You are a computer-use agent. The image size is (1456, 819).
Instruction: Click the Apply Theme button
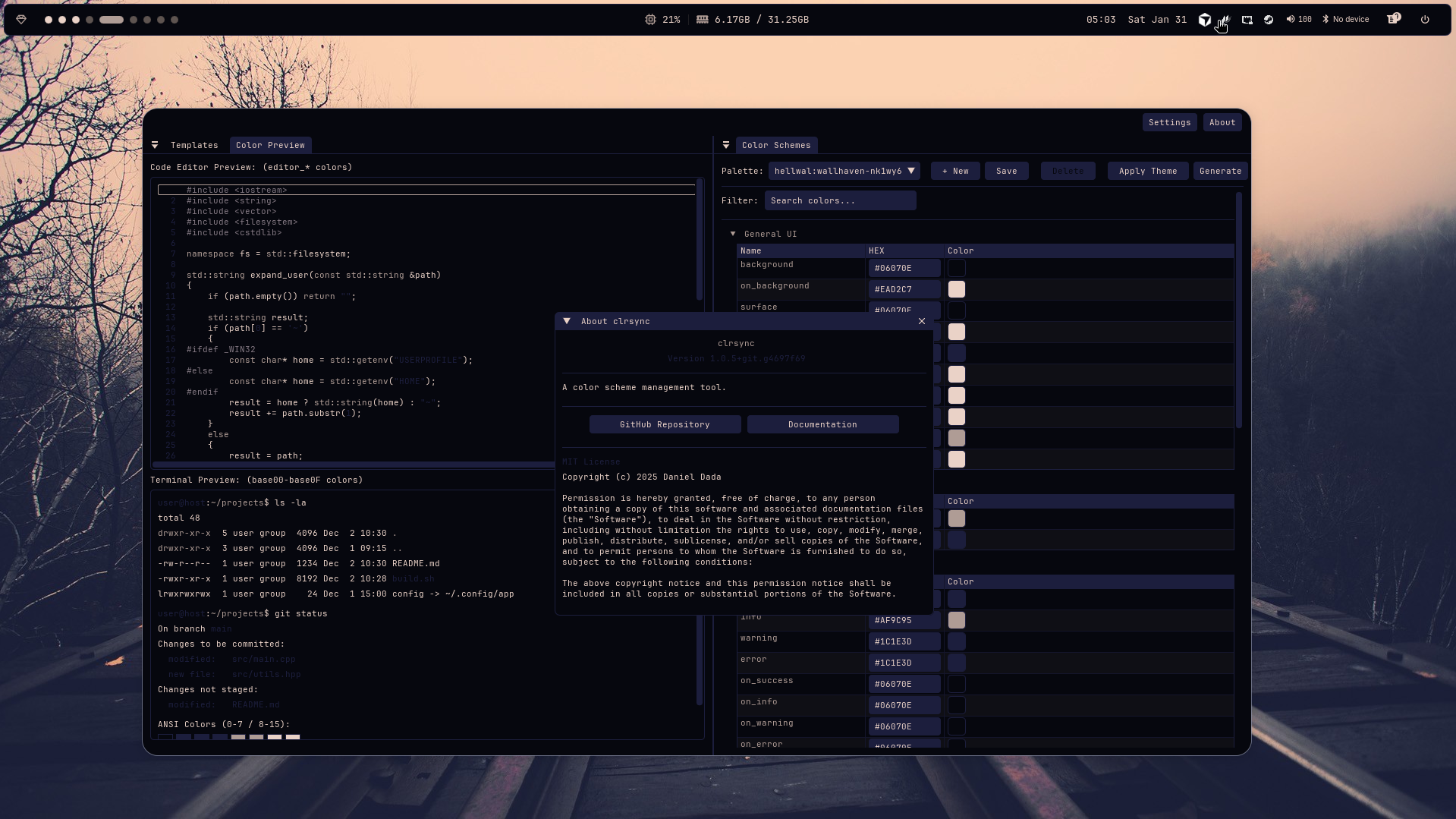click(1147, 171)
